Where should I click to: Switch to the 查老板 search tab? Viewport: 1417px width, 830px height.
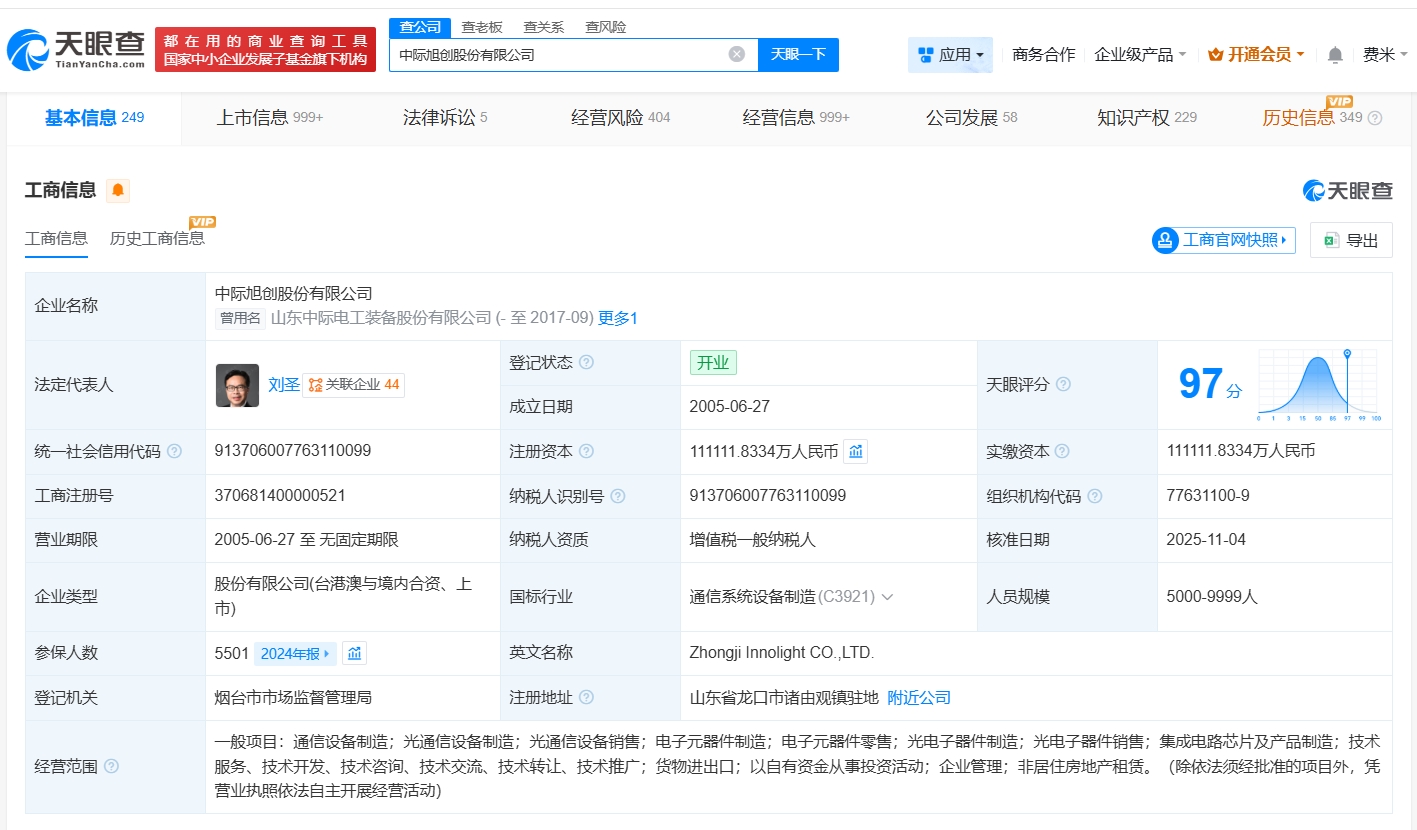pyautogui.click(x=481, y=27)
